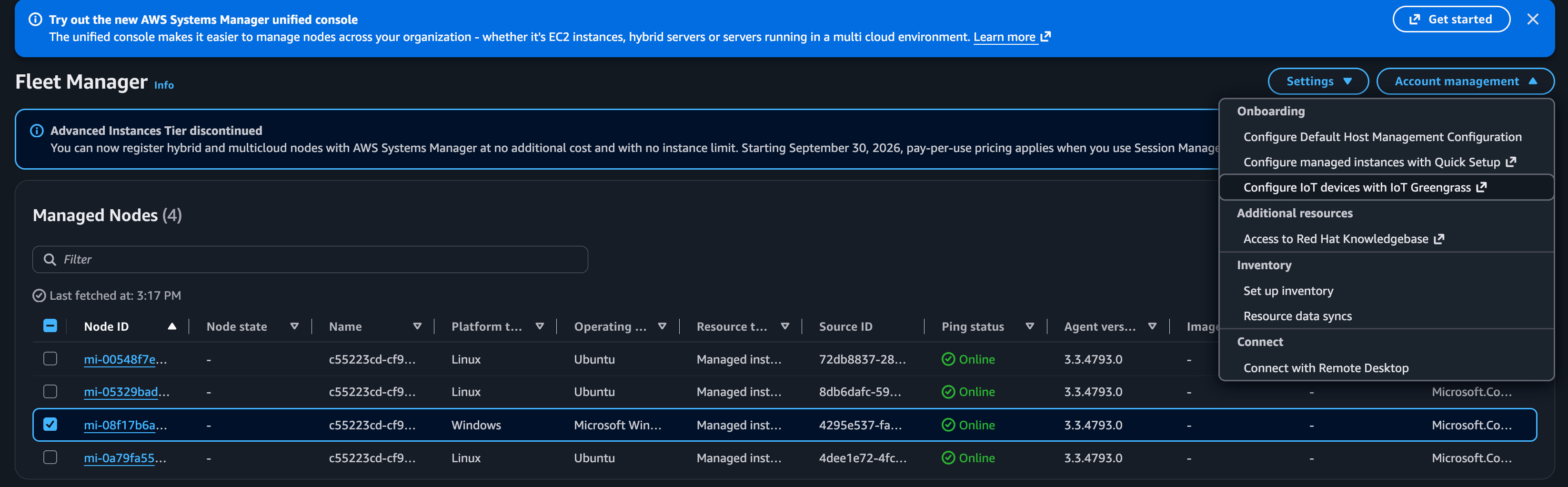Open node mi-05329bad link

tap(127, 393)
